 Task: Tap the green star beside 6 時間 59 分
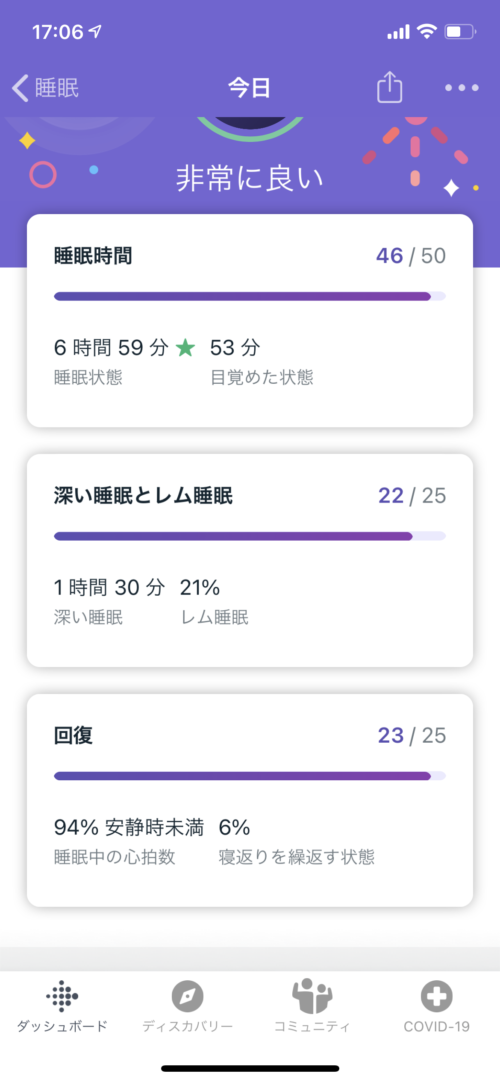(185, 348)
